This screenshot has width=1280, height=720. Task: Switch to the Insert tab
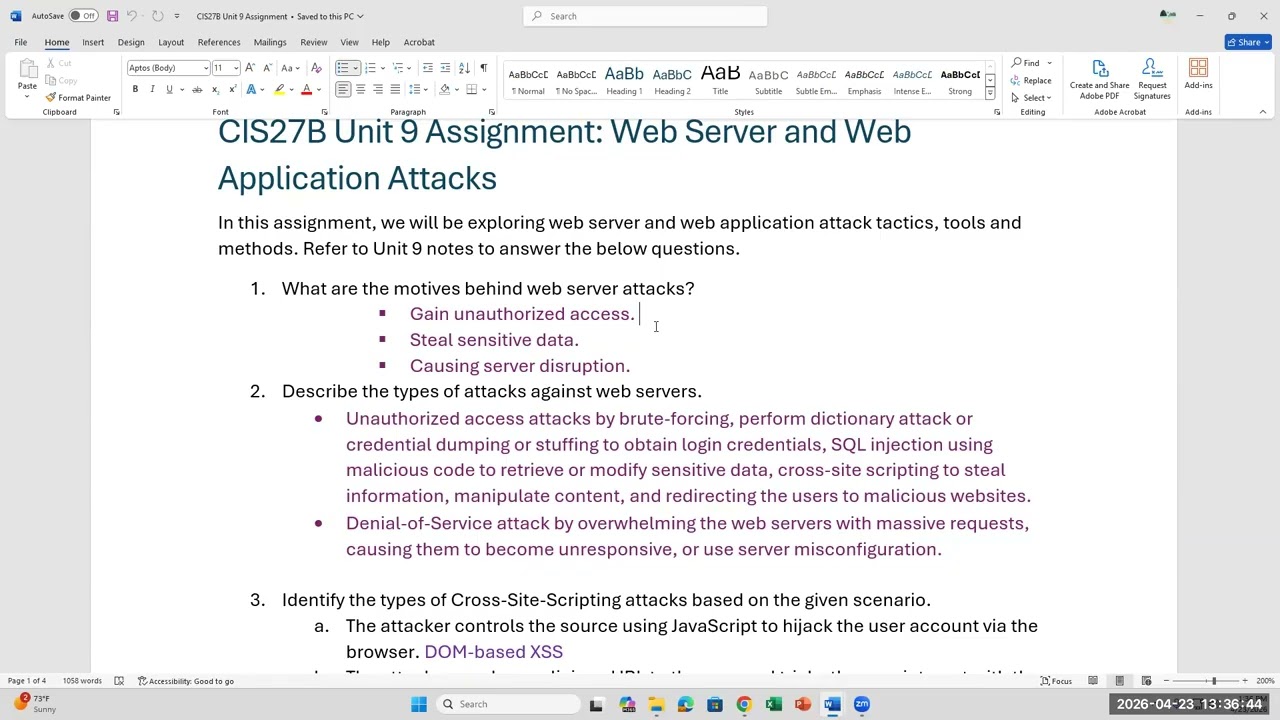click(x=93, y=42)
